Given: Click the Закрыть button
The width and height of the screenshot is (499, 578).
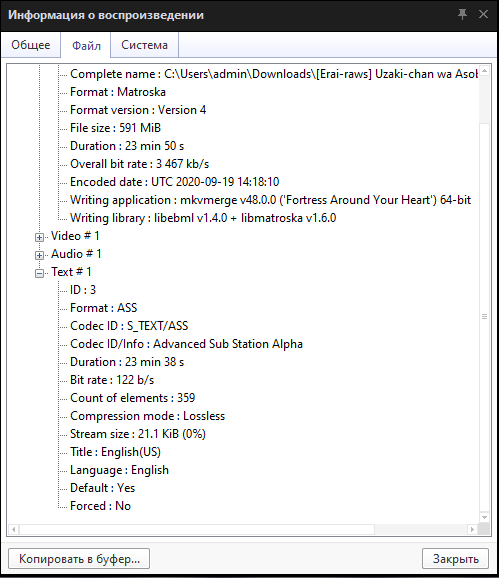Looking at the screenshot, I should [456, 559].
